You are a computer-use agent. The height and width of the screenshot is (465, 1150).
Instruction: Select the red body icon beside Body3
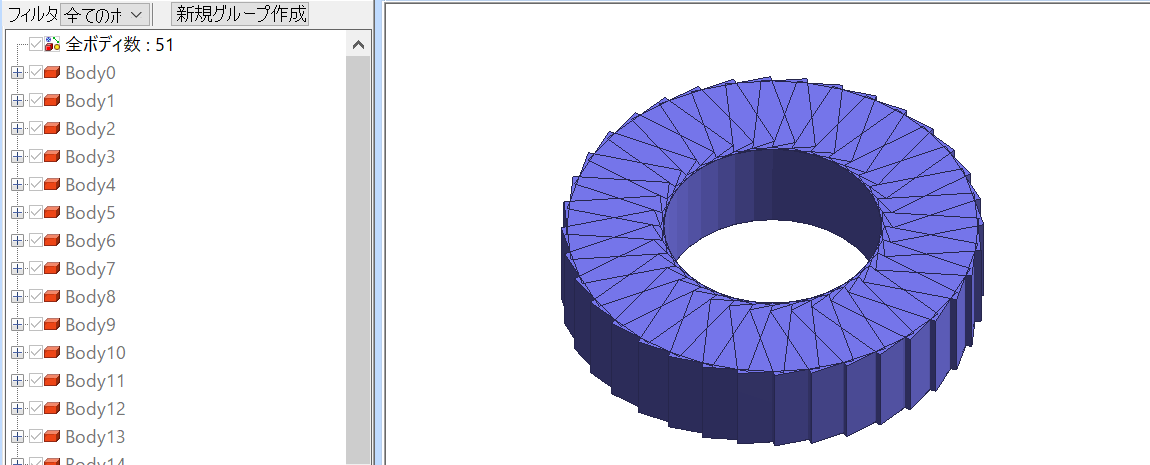(x=51, y=156)
